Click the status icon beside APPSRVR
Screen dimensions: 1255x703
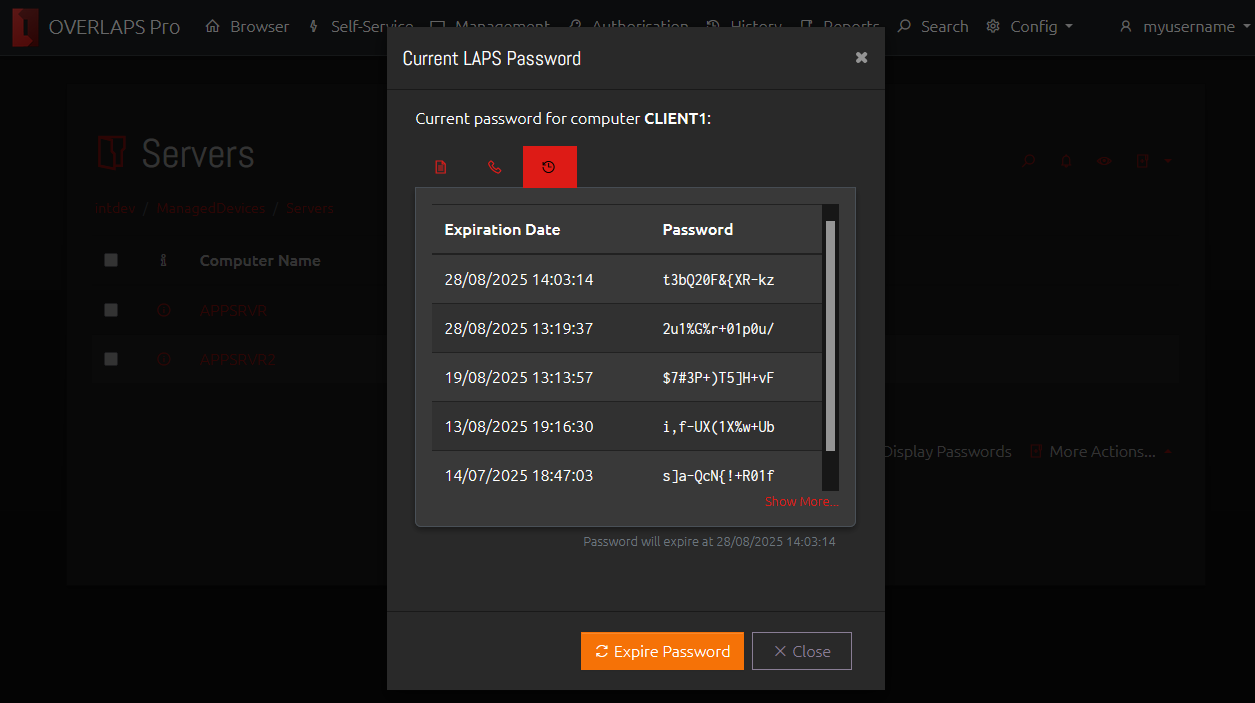tap(164, 310)
